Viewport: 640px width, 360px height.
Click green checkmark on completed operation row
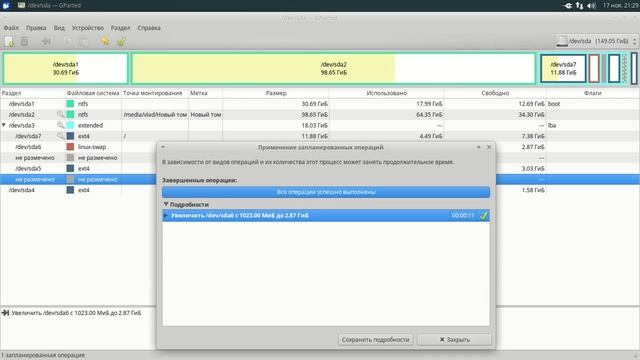484,216
